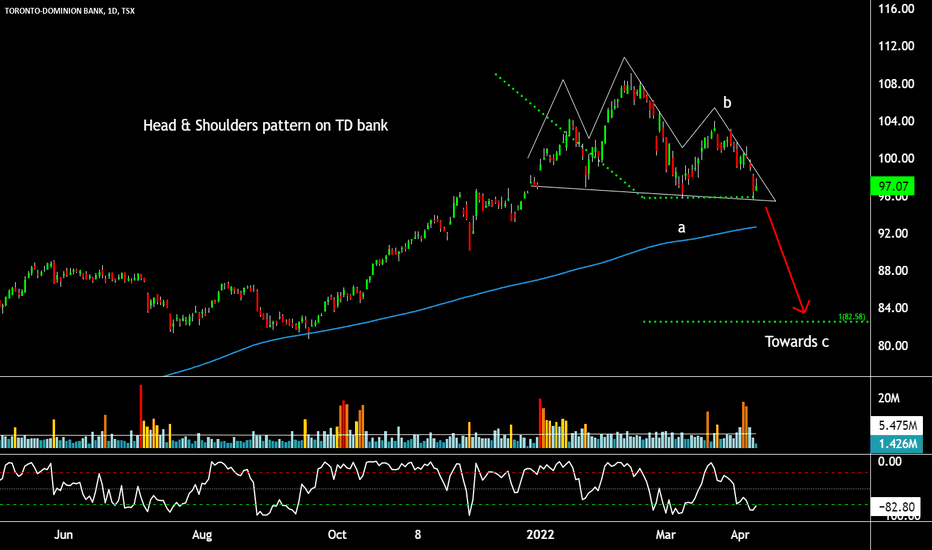Click the Mar label on time axis
This screenshot has width=932, height=550.
click(x=665, y=535)
